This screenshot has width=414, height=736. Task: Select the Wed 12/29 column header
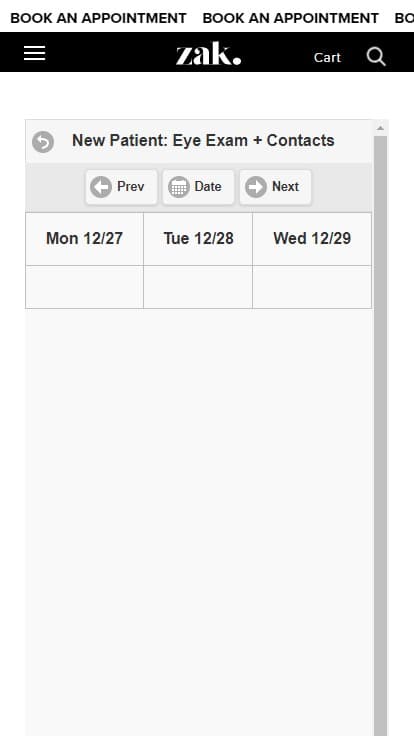[312, 239]
